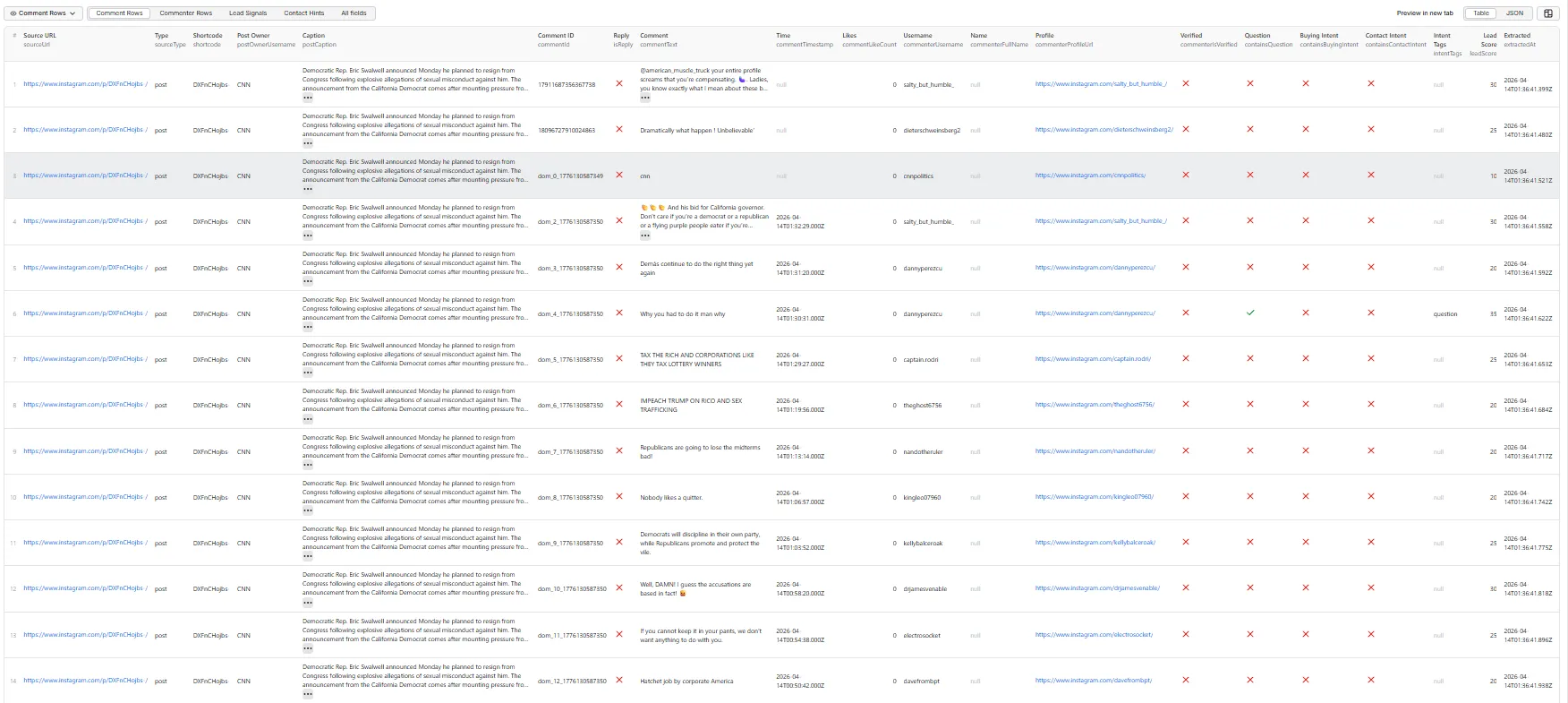Click the green Question checkmark in row 6

(1250, 313)
